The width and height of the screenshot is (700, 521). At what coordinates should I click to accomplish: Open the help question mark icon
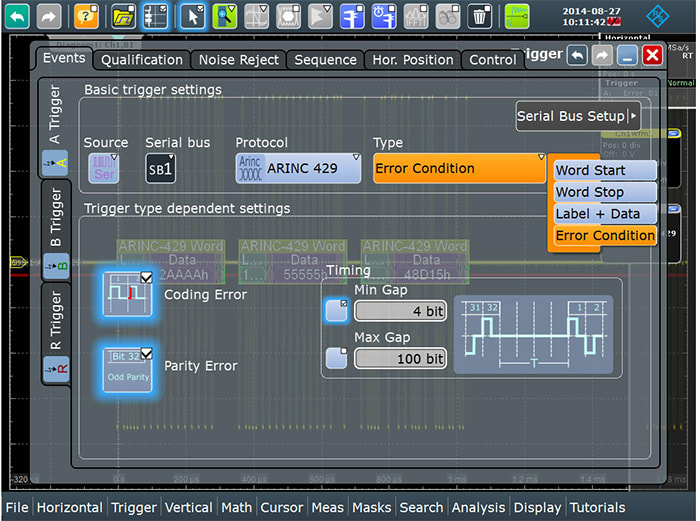86,17
